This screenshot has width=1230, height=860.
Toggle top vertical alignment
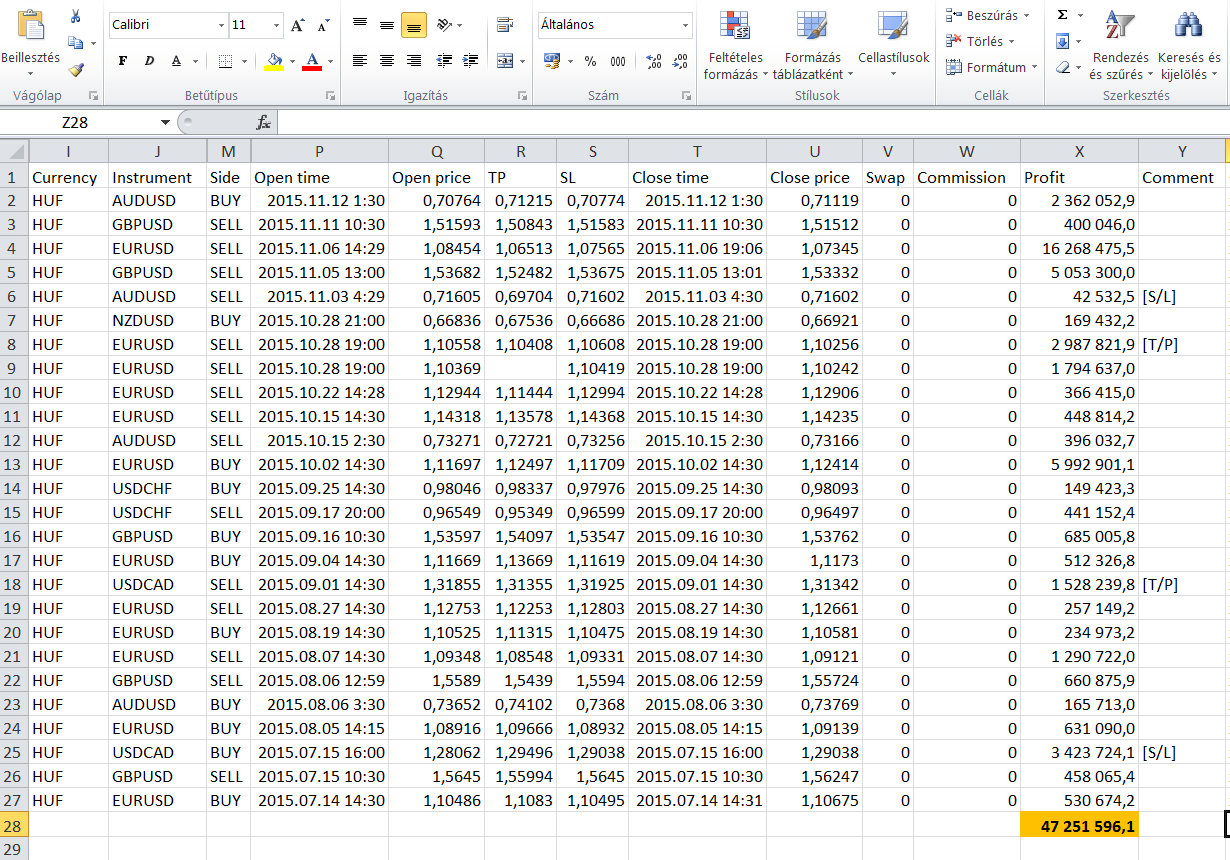tap(360, 24)
